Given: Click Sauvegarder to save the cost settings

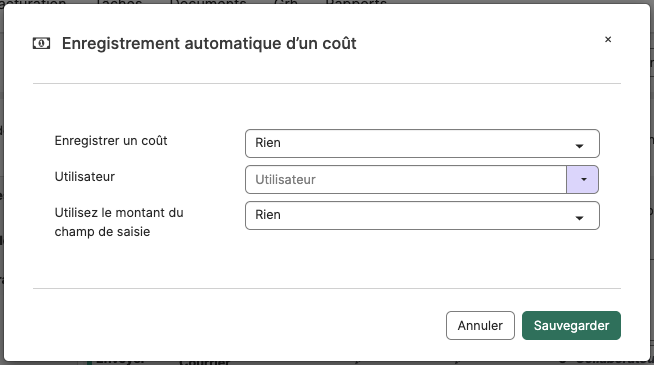Looking at the screenshot, I should 571,325.
